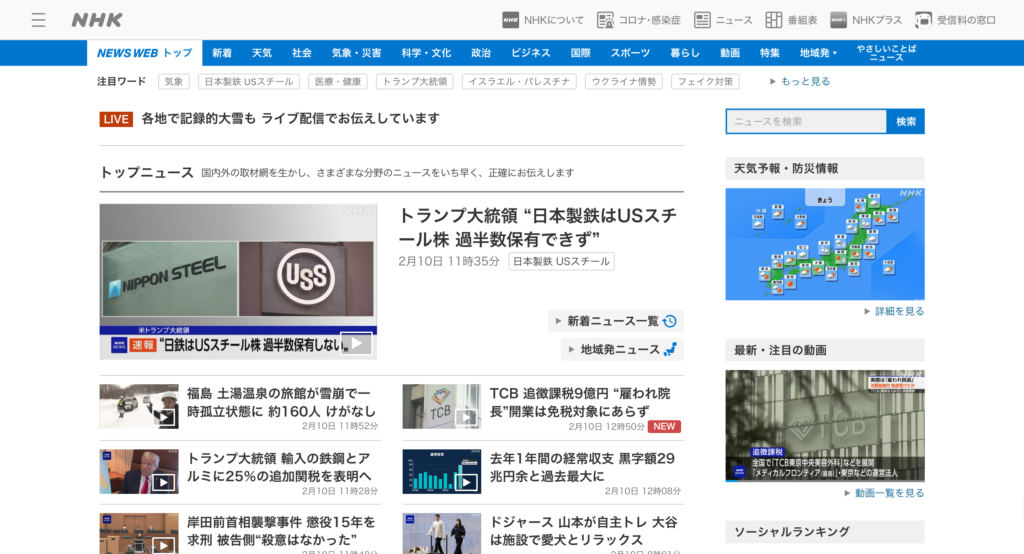This screenshot has height=554, width=1024.
Task: Open トランプ大統領 tariff story thumbnail
Action: [139, 471]
